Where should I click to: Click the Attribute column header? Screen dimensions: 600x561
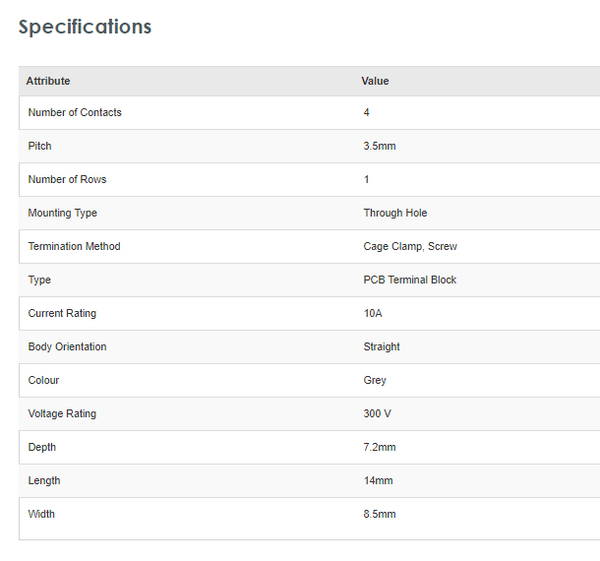pos(48,81)
